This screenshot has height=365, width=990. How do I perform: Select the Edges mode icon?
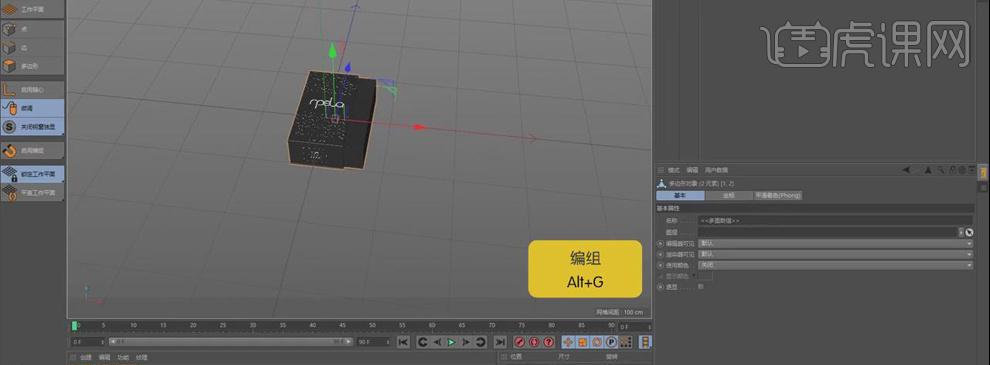tap(9, 48)
